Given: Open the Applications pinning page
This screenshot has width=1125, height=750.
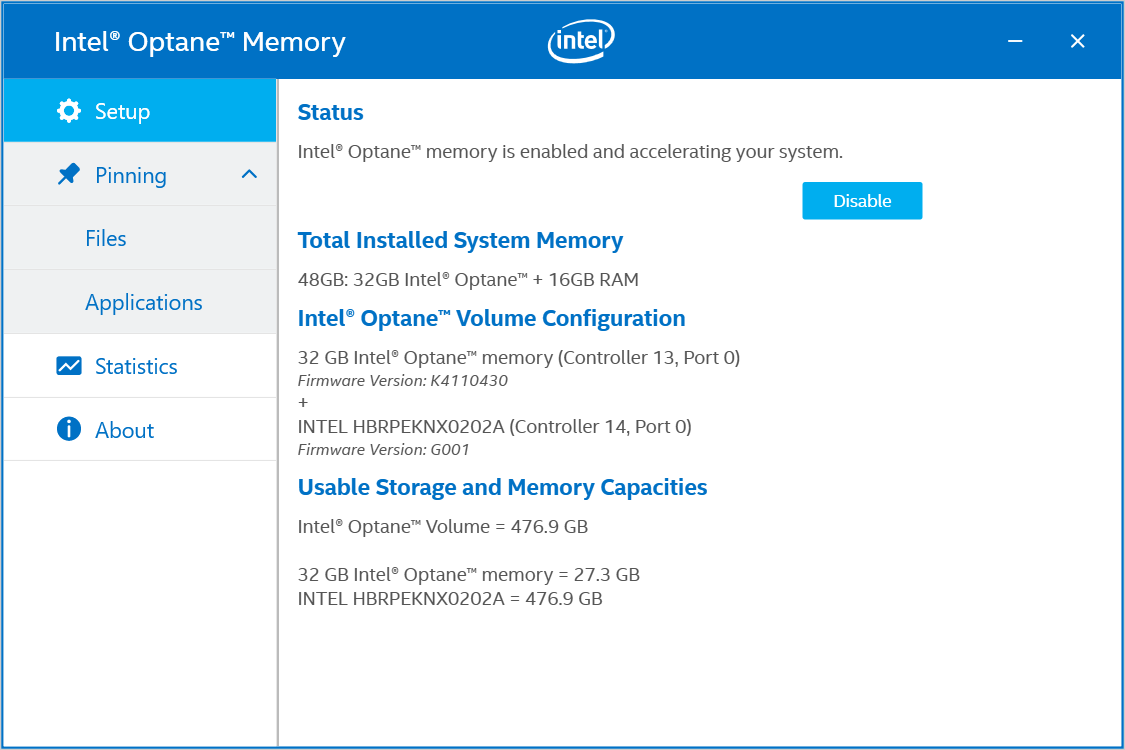Looking at the screenshot, I should (x=143, y=302).
